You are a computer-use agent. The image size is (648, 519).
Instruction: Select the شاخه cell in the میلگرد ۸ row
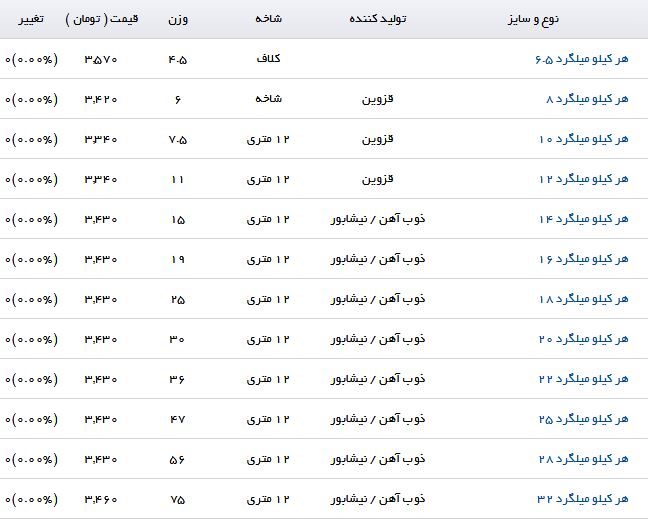268,99
